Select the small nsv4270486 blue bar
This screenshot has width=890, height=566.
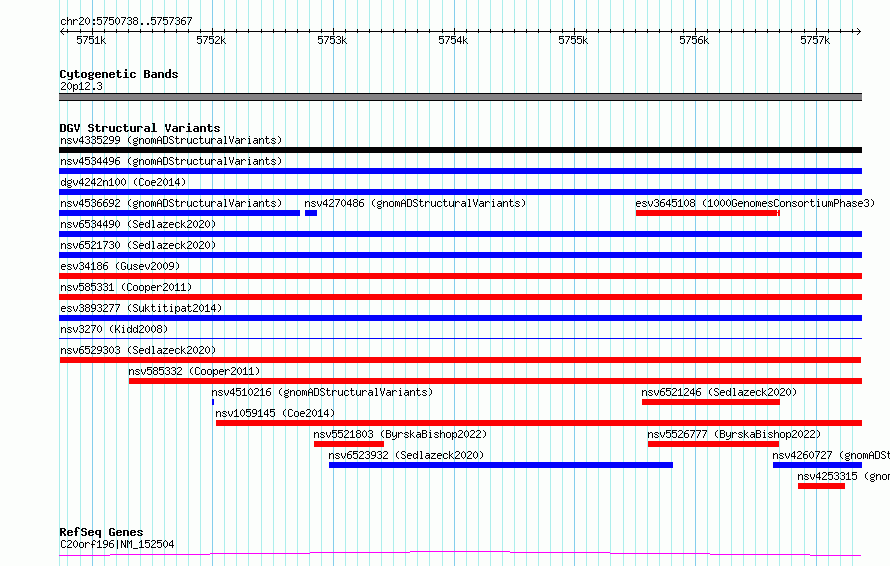pyautogui.click(x=311, y=213)
